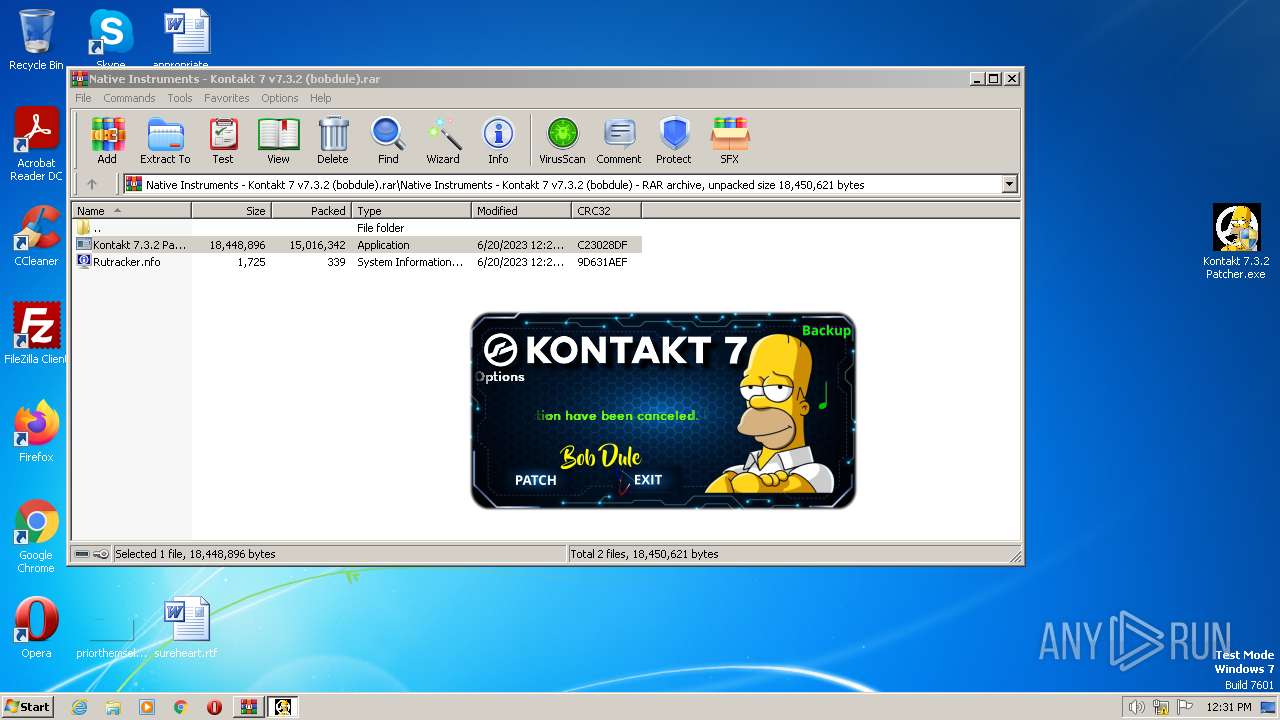Click the Windows Start button
The image size is (1280, 720).
(28, 706)
